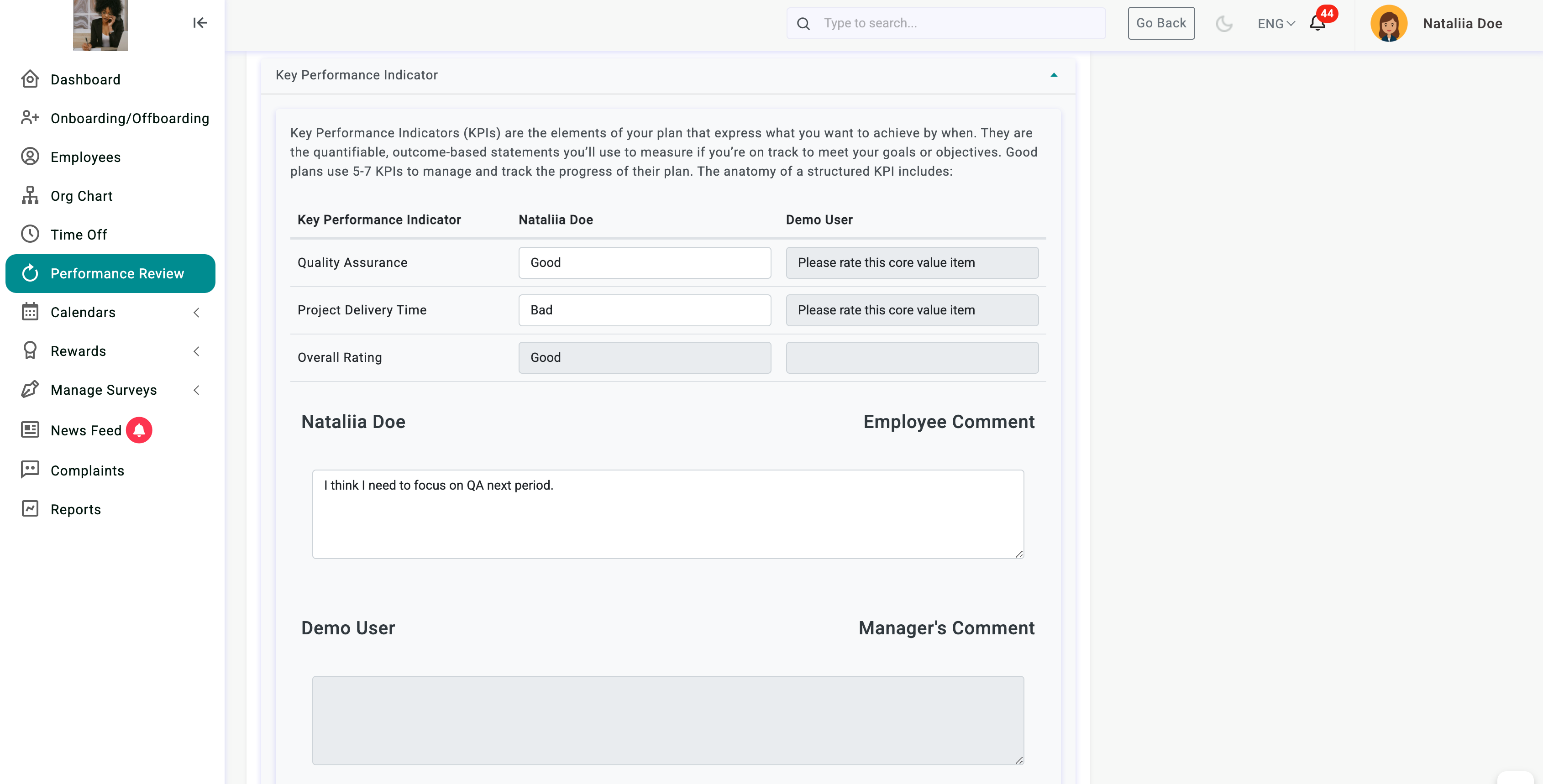Open Project Delivery Time rating dropdown showing Bad
The image size is (1543, 784).
pos(645,310)
